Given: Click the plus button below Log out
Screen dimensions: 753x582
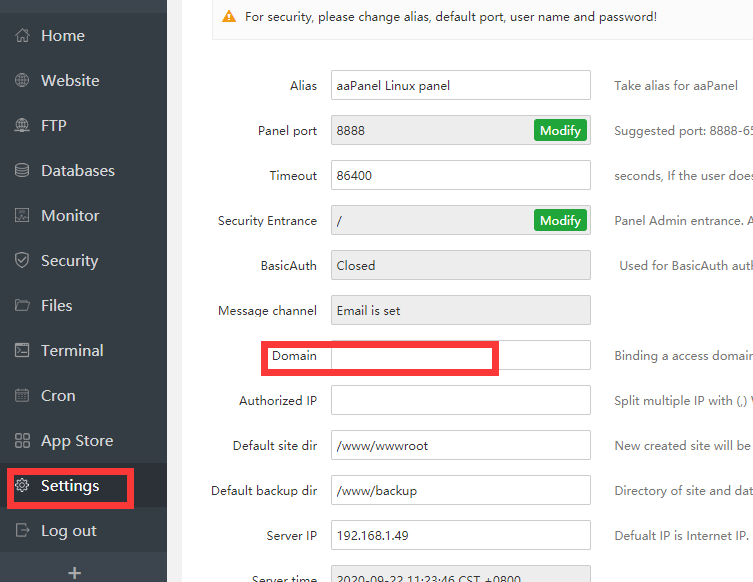Looking at the screenshot, I should pyautogui.click(x=74, y=573).
